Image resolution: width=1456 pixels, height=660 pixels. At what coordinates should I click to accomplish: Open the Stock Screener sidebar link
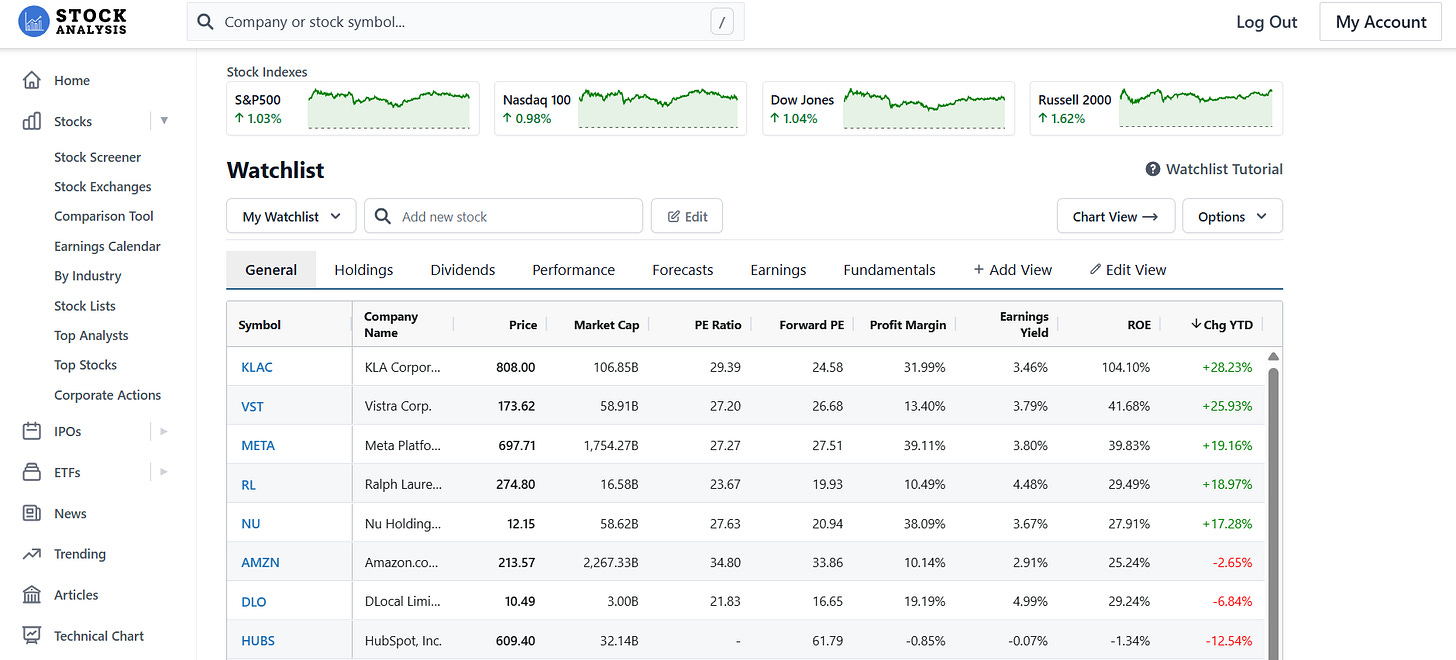pyautogui.click(x=97, y=157)
